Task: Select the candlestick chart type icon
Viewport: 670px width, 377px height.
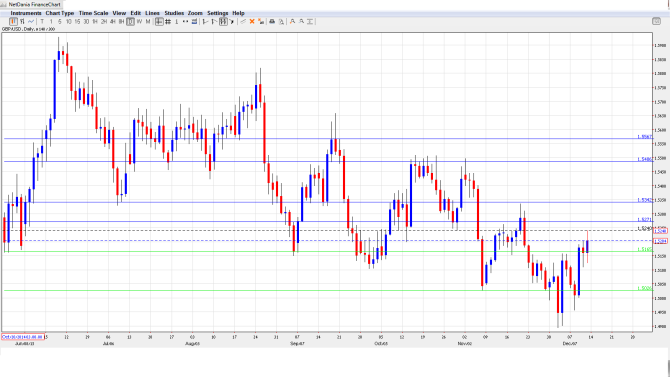Action: pyautogui.click(x=13, y=21)
